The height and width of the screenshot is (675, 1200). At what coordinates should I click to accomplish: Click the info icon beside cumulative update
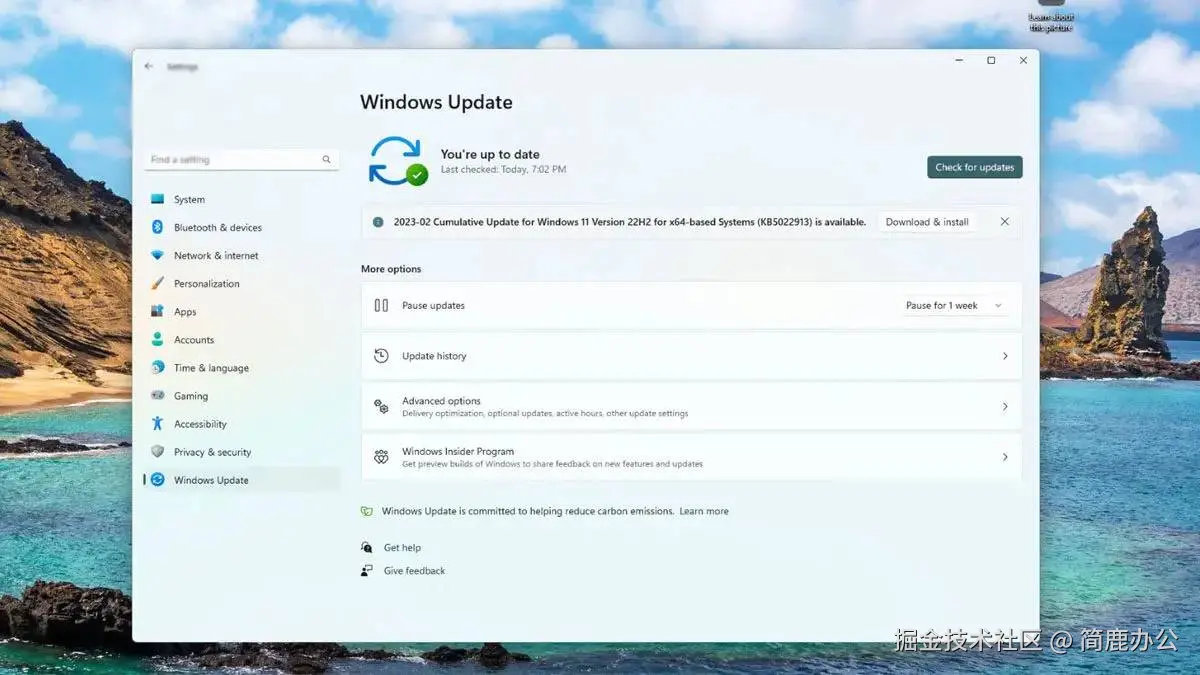click(378, 222)
